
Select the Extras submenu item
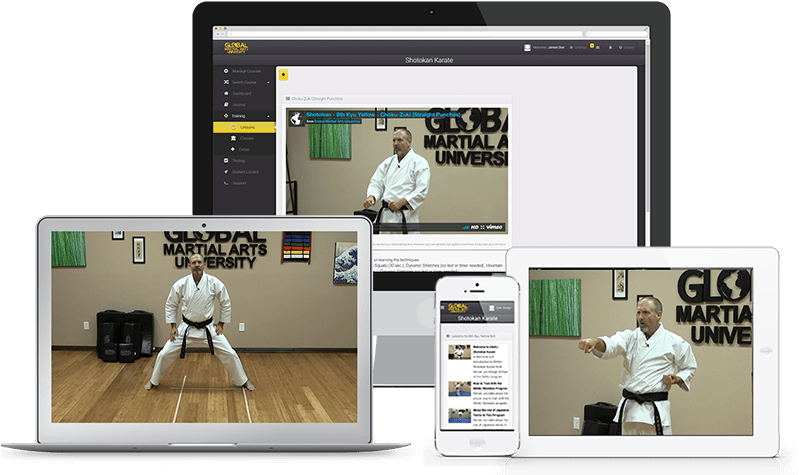tap(244, 149)
